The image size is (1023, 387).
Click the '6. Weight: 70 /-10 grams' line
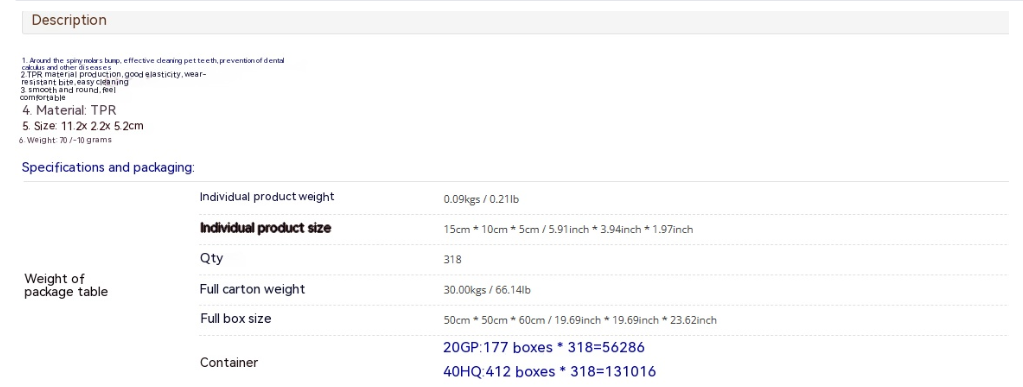65,140
